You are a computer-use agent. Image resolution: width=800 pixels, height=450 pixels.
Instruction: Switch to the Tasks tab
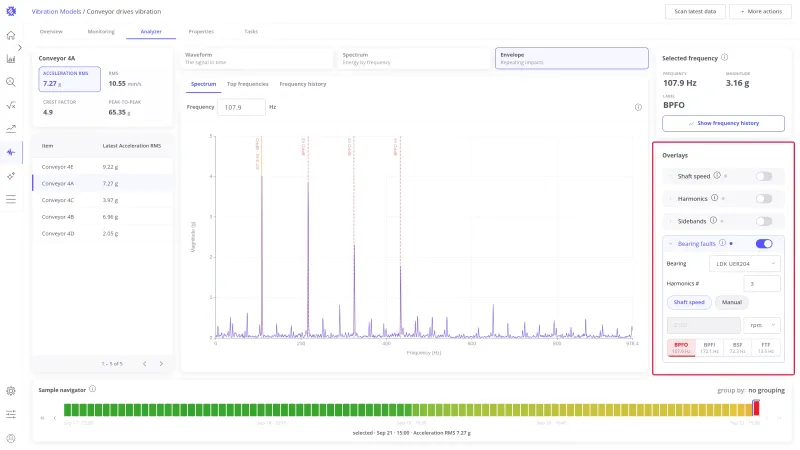pyautogui.click(x=251, y=32)
